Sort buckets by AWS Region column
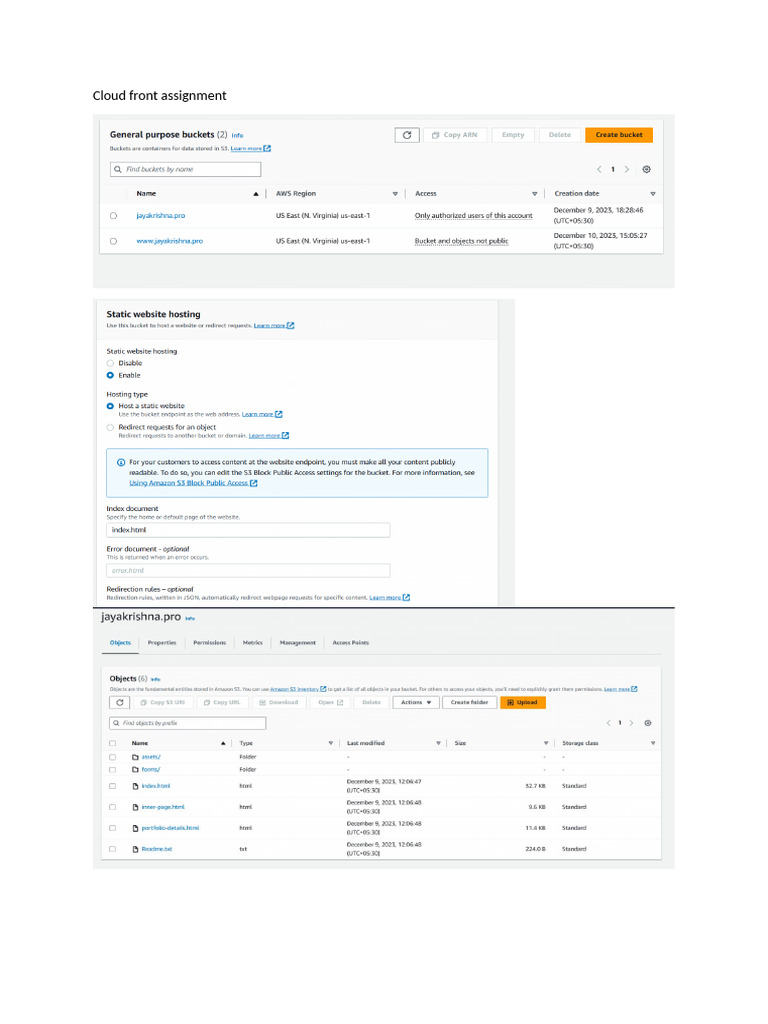Image resolution: width=768 pixels, height=1024 pixels. (395, 194)
